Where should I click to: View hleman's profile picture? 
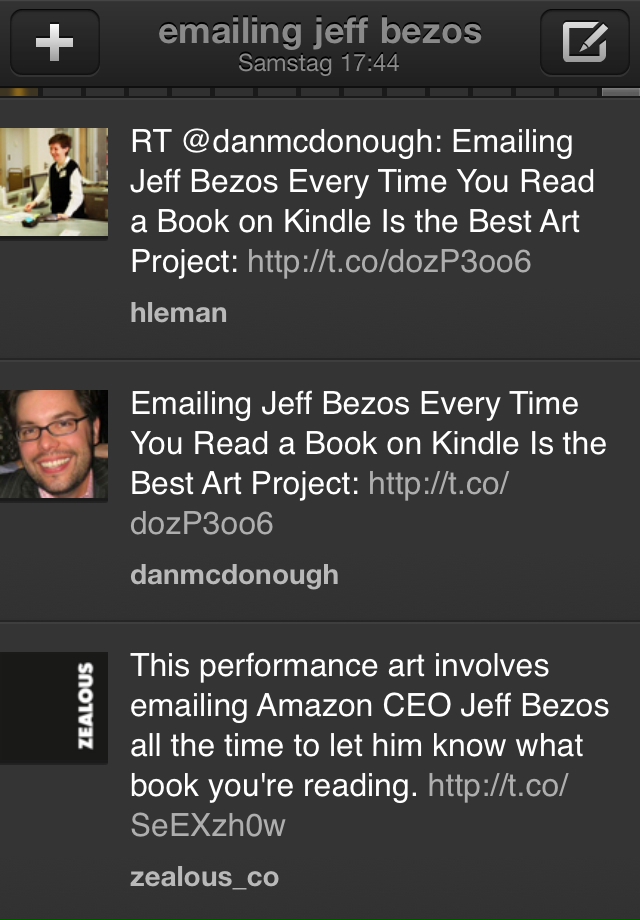pyautogui.click(x=54, y=182)
